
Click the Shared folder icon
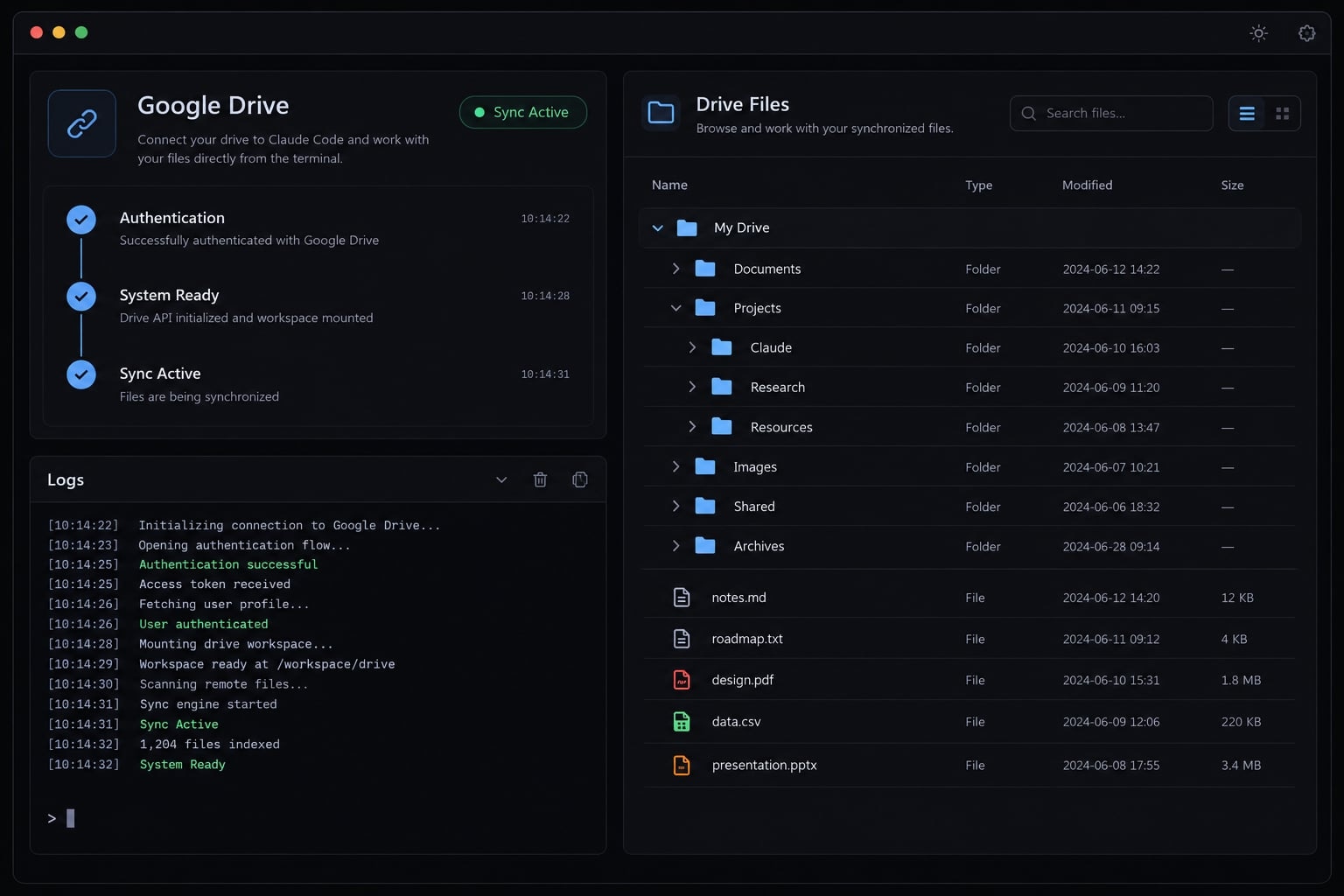point(705,506)
